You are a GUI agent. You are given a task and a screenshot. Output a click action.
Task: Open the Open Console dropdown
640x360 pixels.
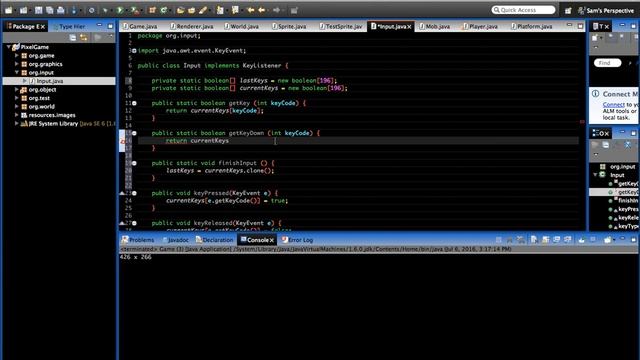(x=609, y=240)
